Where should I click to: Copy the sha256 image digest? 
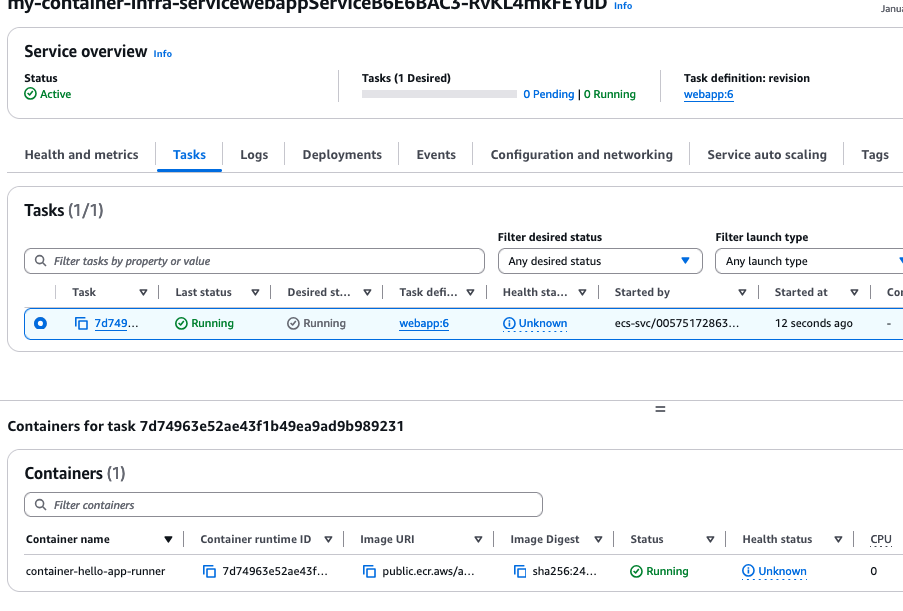[x=520, y=572]
